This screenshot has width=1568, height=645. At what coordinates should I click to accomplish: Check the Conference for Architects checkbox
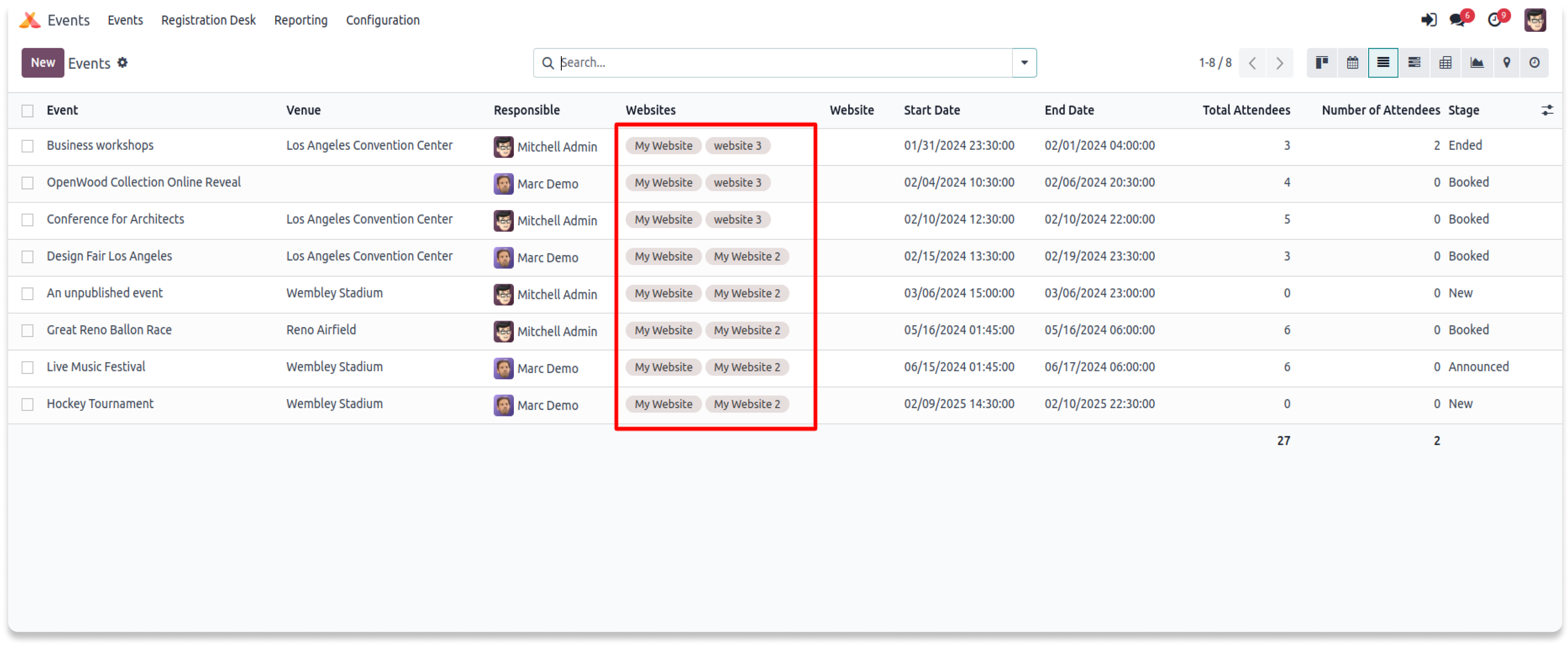point(27,220)
